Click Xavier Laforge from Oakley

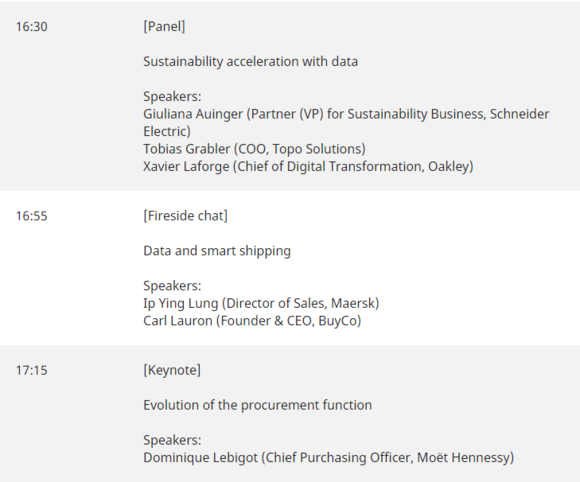[308, 166]
